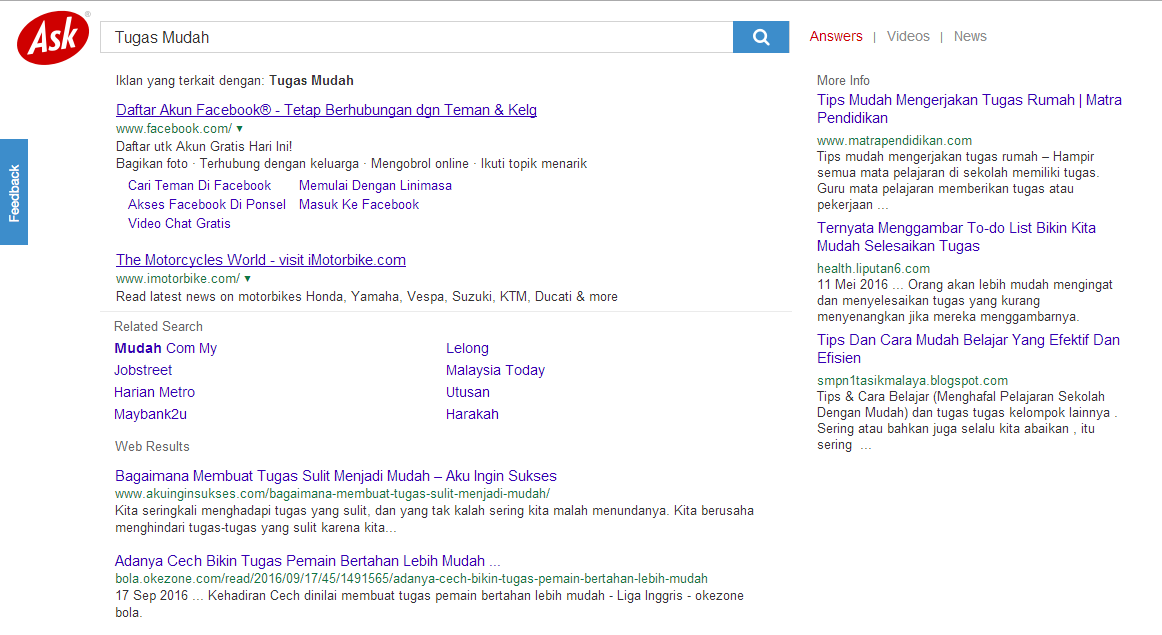The width and height of the screenshot is (1162, 635).
Task: Open Tips Mudah Mengerjakan Tugas Rumah link
Action: pos(969,109)
